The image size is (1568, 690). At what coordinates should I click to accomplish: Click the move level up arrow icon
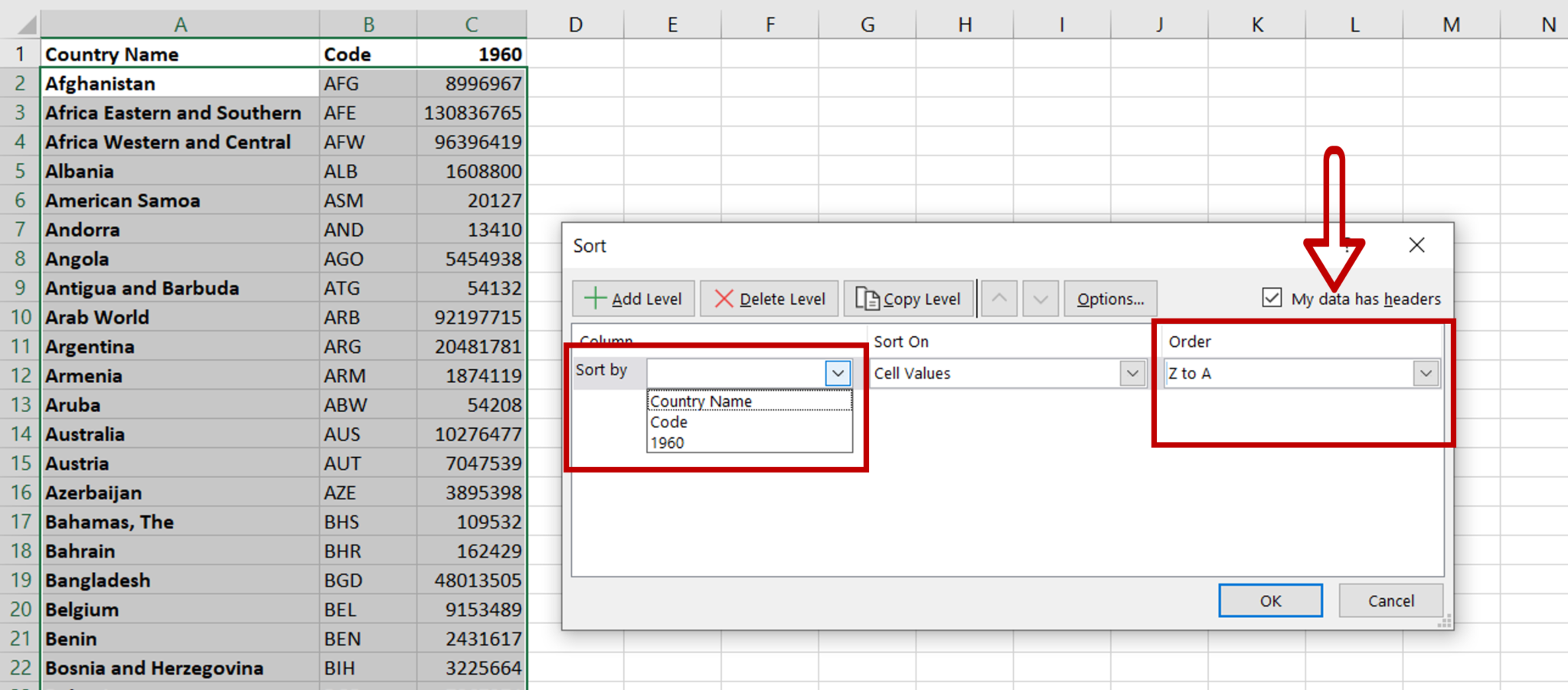[x=999, y=299]
